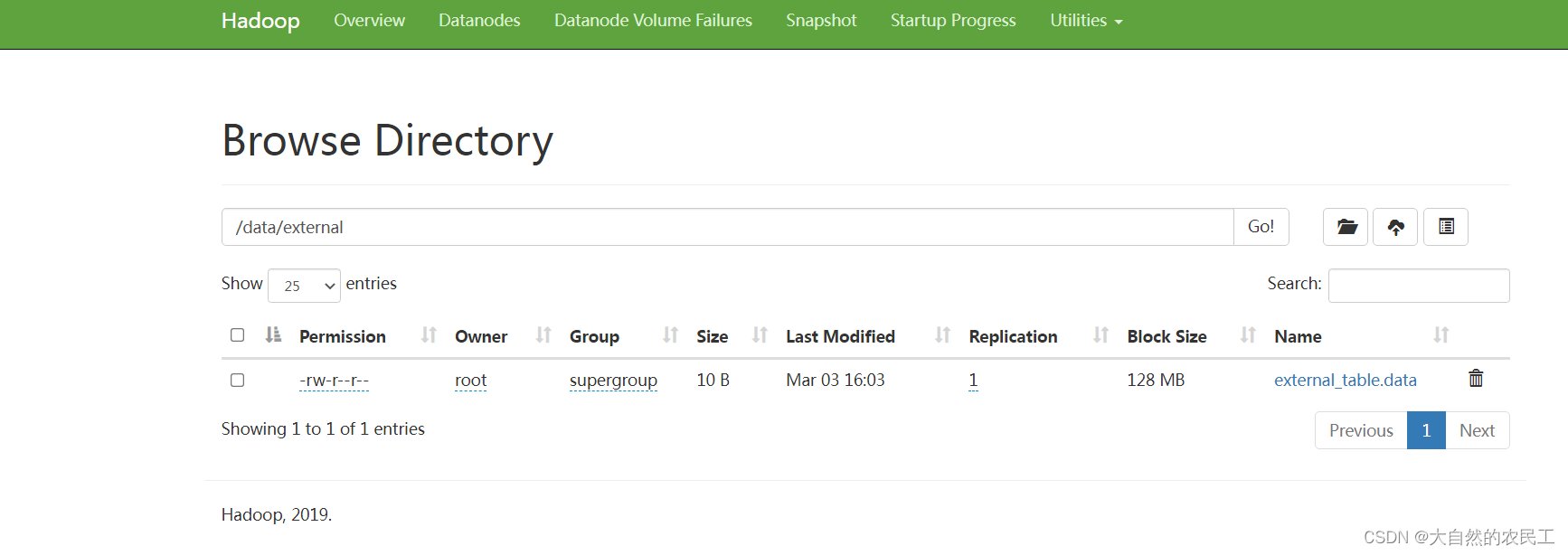The width and height of the screenshot is (1568, 555).
Task: Click the Go! button
Action: [1261, 227]
